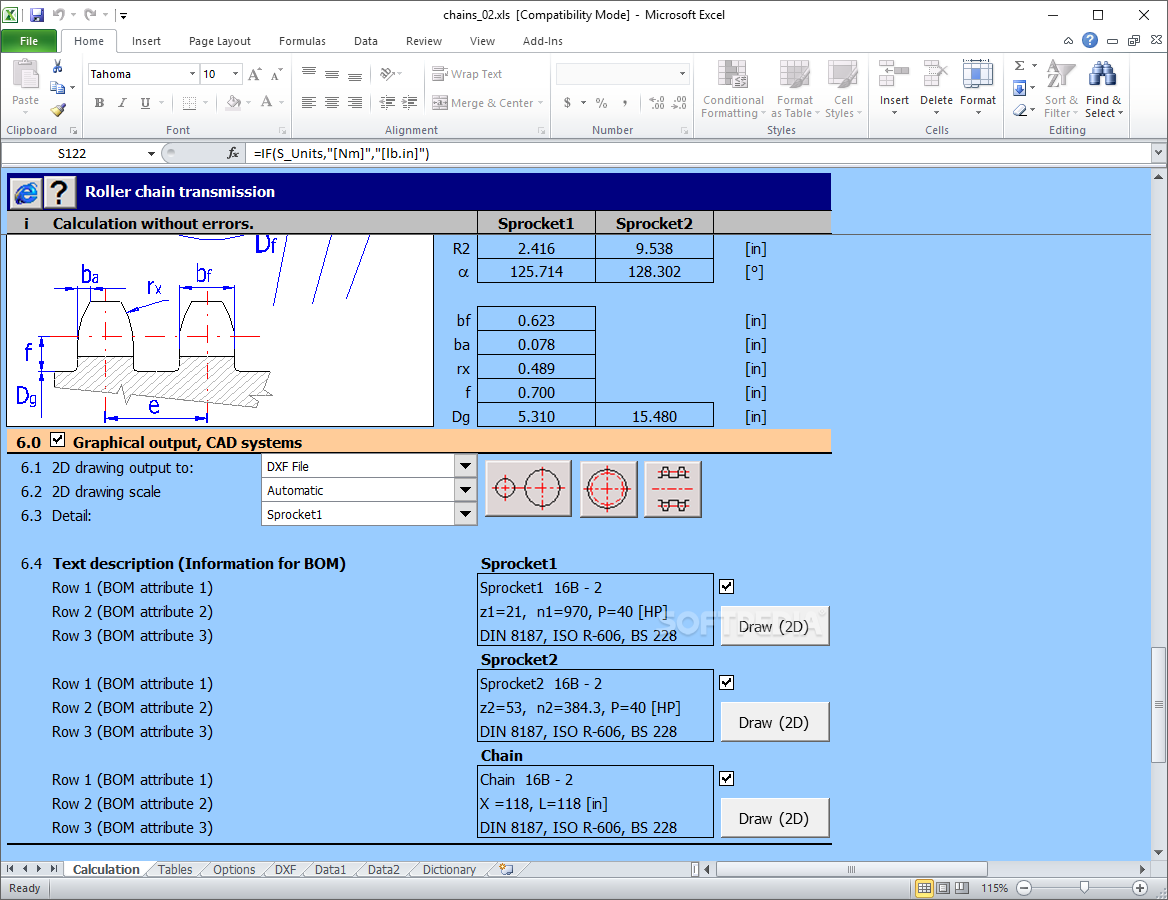Toggle the Sprocket2 BOM checkbox
The height and width of the screenshot is (900, 1168).
pyautogui.click(x=726, y=682)
